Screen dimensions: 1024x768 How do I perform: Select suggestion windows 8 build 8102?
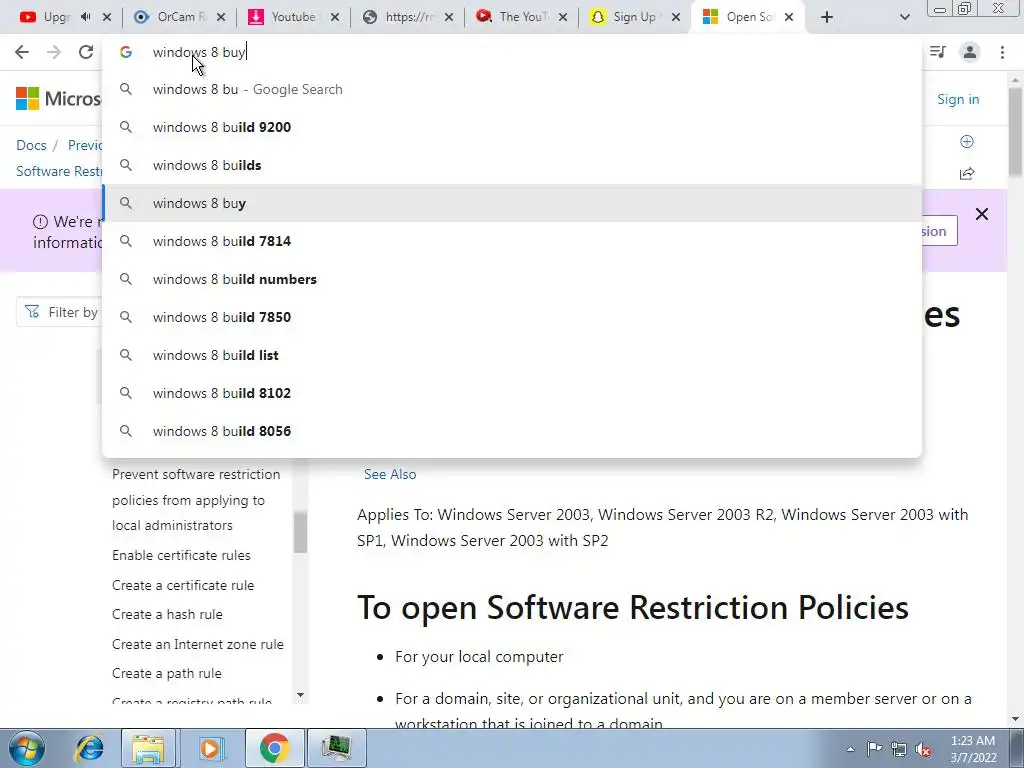512,393
